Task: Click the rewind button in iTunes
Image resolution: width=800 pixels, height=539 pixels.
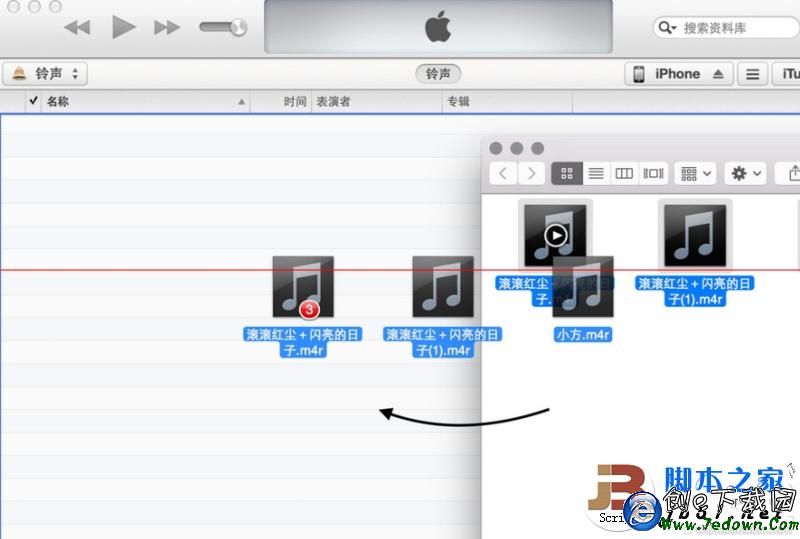Action: point(78,27)
